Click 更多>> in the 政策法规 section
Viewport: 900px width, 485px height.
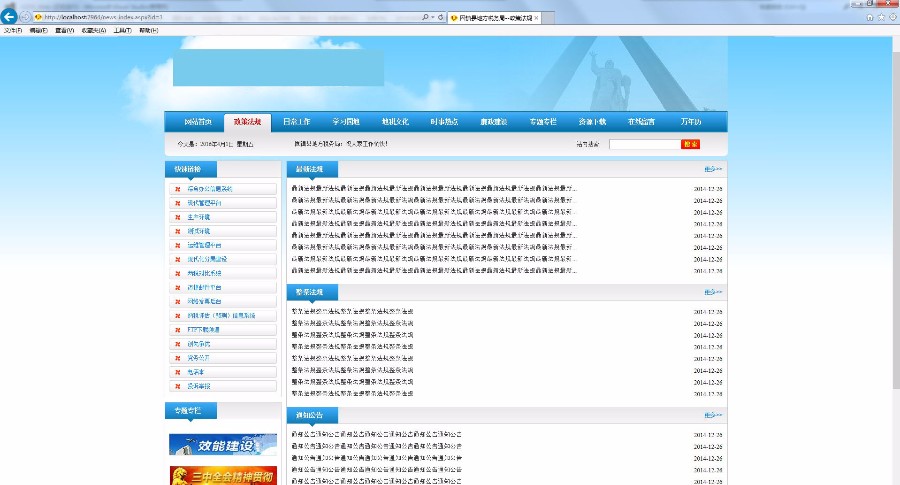pyautogui.click(x=713, y=292)
